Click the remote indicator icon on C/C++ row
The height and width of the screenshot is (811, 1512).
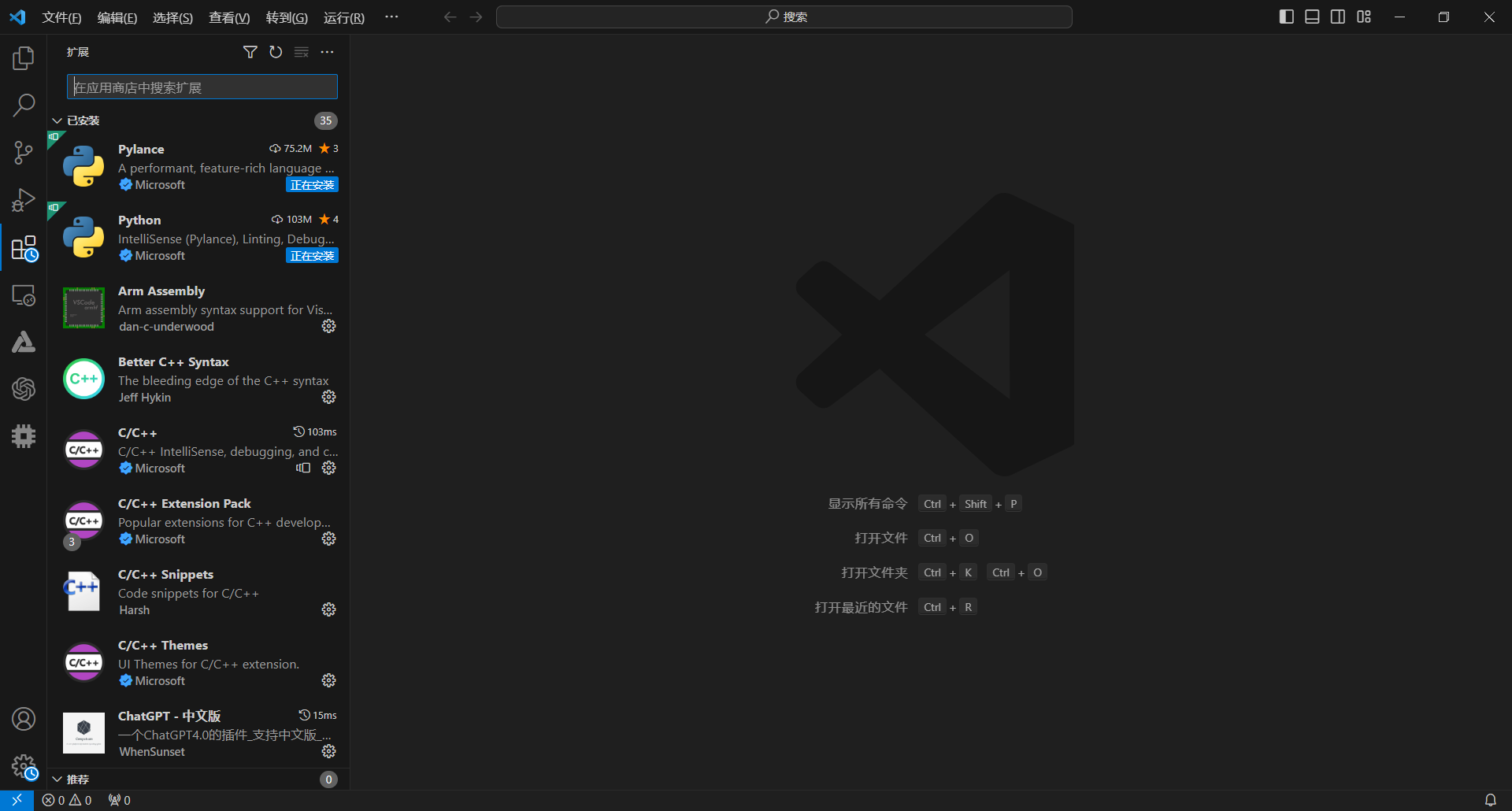point(303,468)
